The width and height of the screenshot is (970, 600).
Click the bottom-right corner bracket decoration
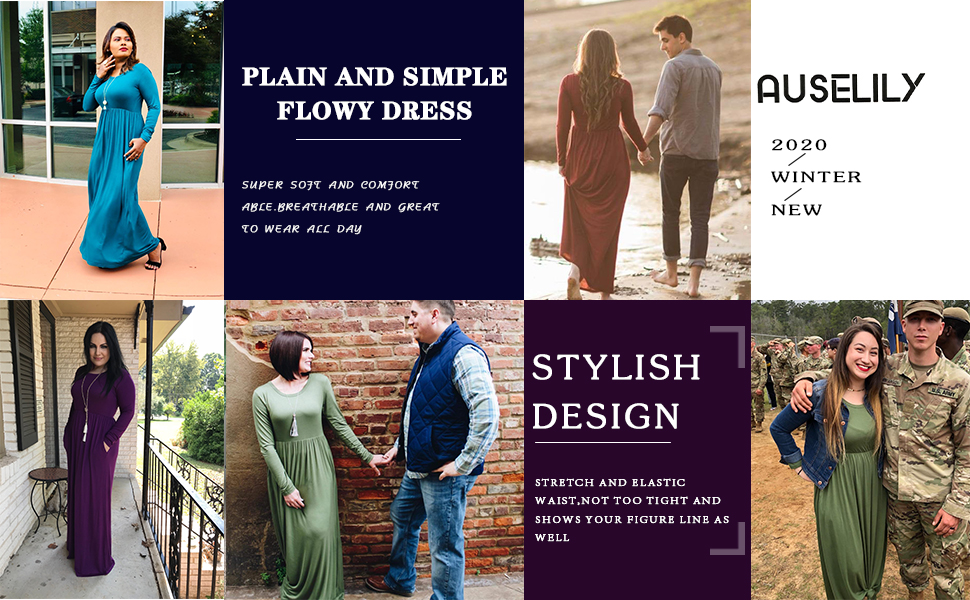728,538
